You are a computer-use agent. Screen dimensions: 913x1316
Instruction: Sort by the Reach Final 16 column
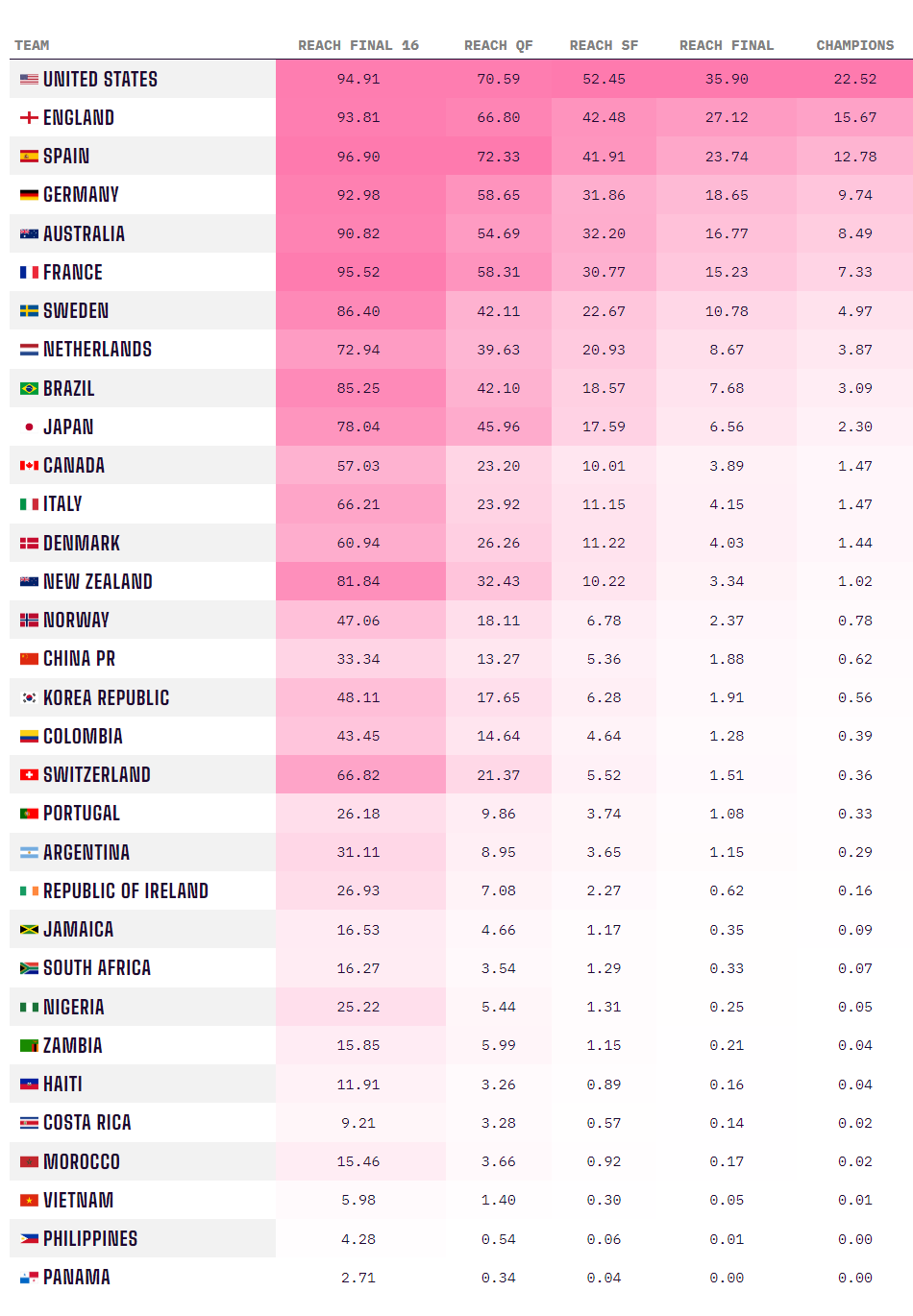[x=358, y=45]
